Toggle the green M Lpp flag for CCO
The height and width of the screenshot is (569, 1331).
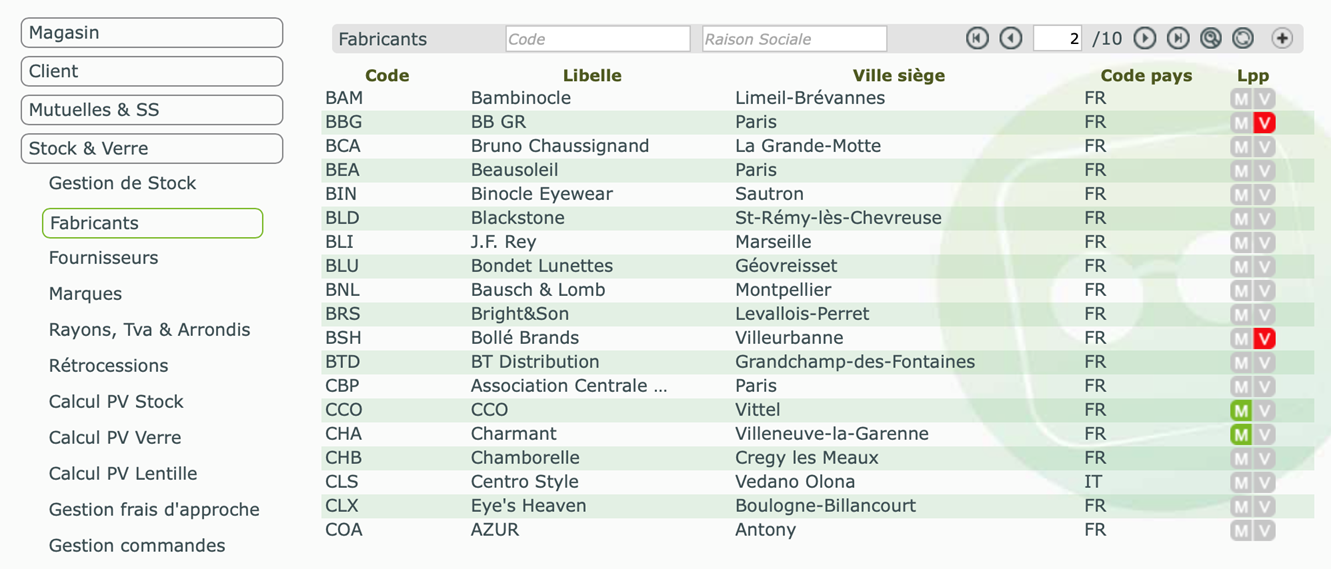pos(1241,411)
